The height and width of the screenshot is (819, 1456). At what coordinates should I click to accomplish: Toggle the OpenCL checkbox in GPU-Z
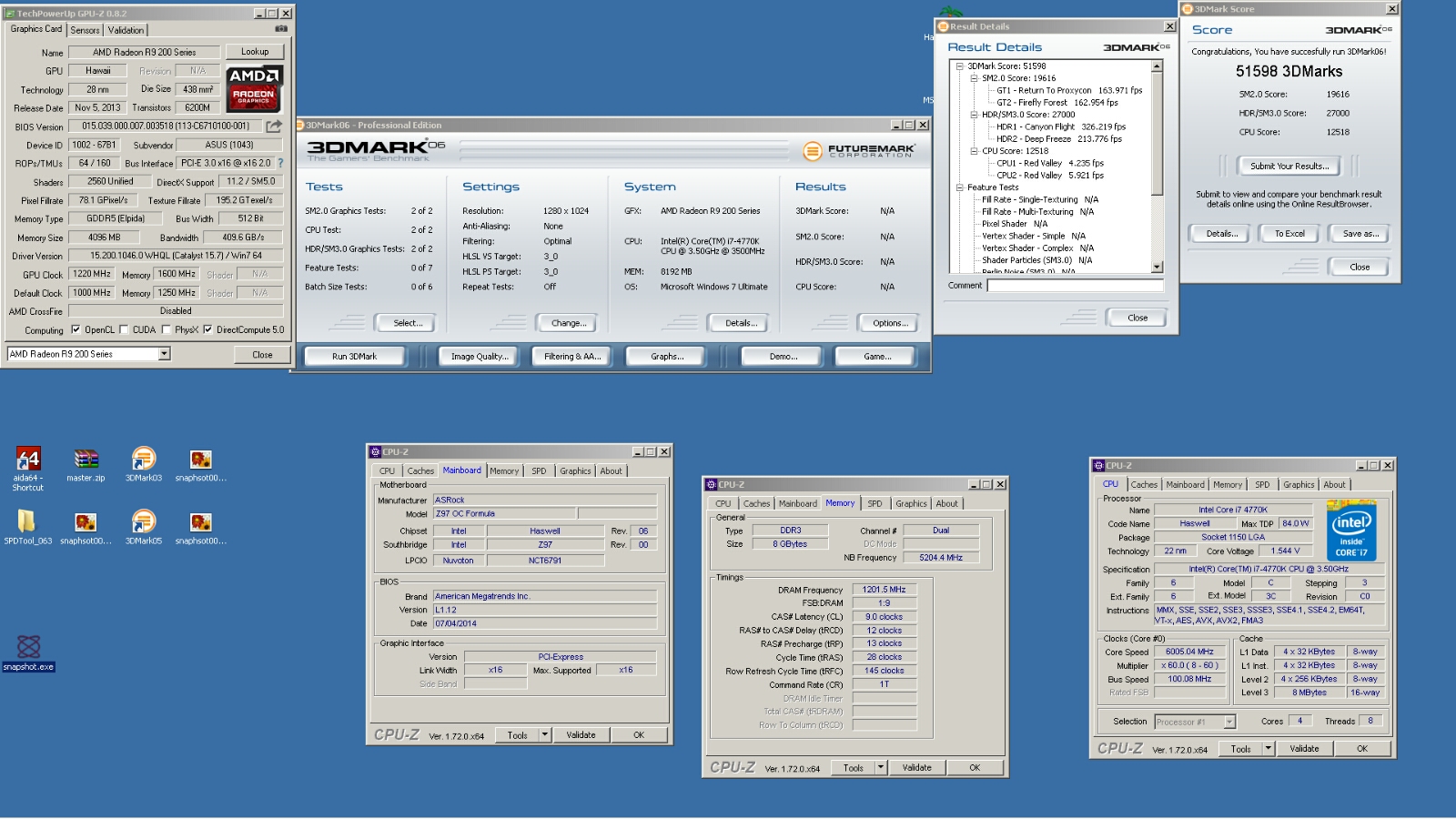pos(76,329)
